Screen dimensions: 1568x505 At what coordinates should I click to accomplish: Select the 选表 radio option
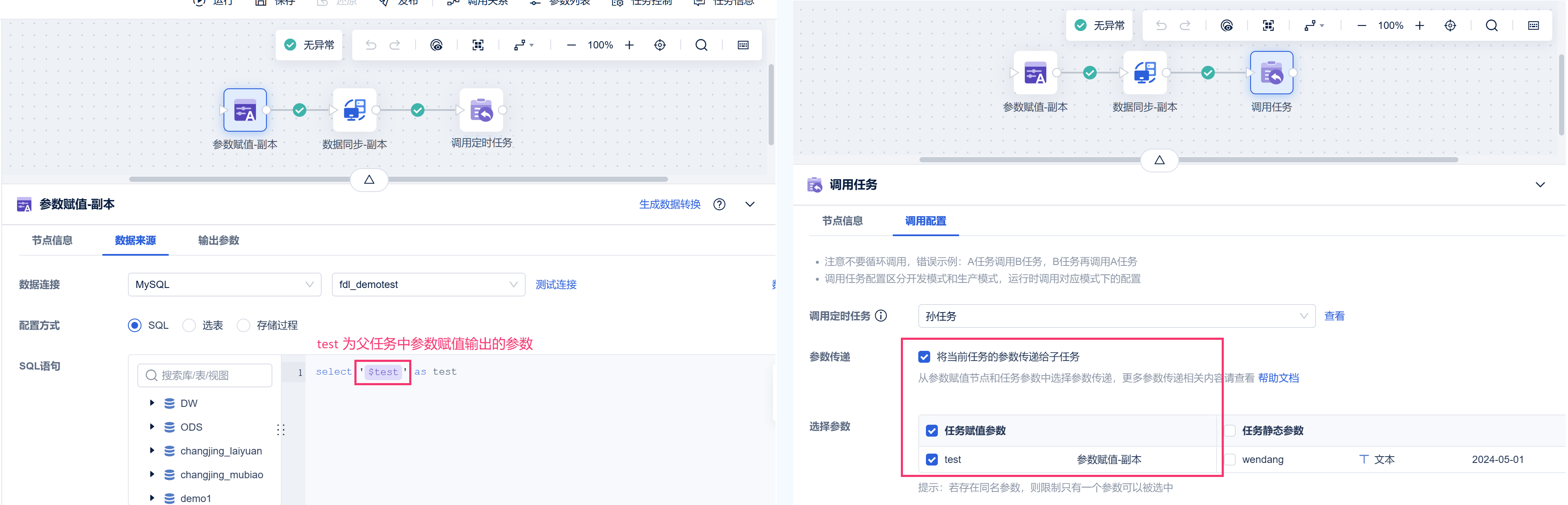[189, 325]
